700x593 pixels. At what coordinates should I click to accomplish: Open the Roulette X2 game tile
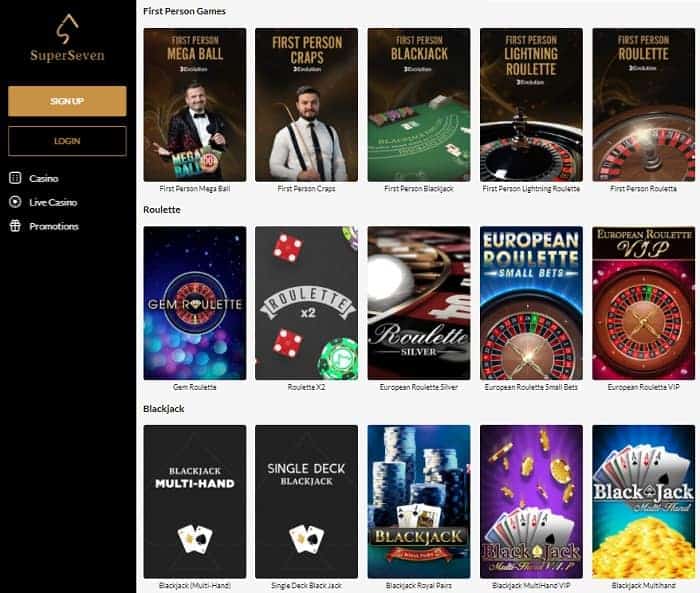[306, 303]
